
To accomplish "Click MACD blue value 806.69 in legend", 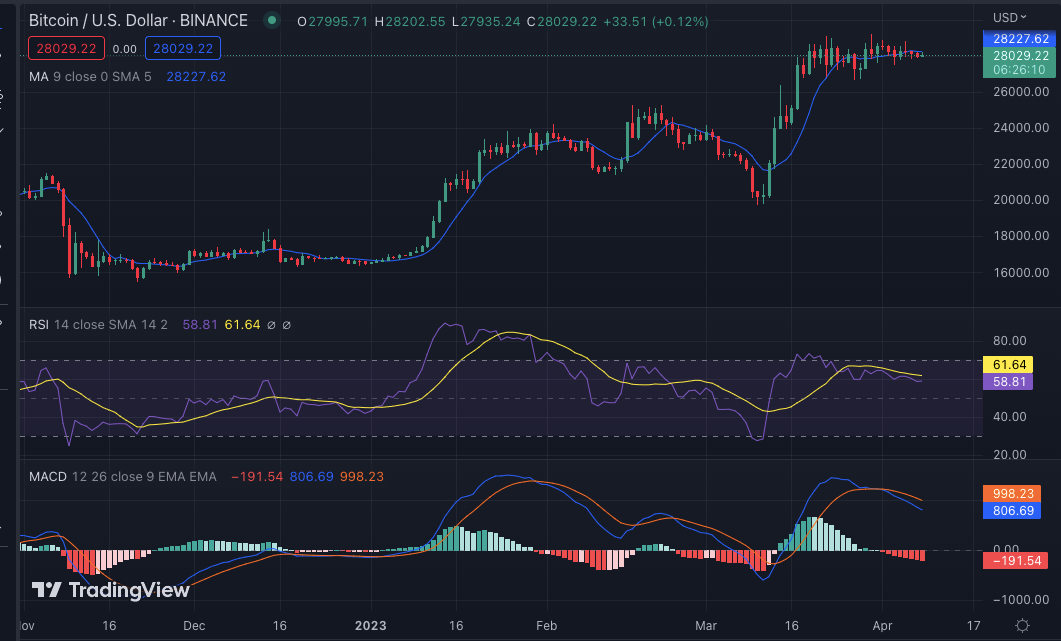I will [311, 477].
